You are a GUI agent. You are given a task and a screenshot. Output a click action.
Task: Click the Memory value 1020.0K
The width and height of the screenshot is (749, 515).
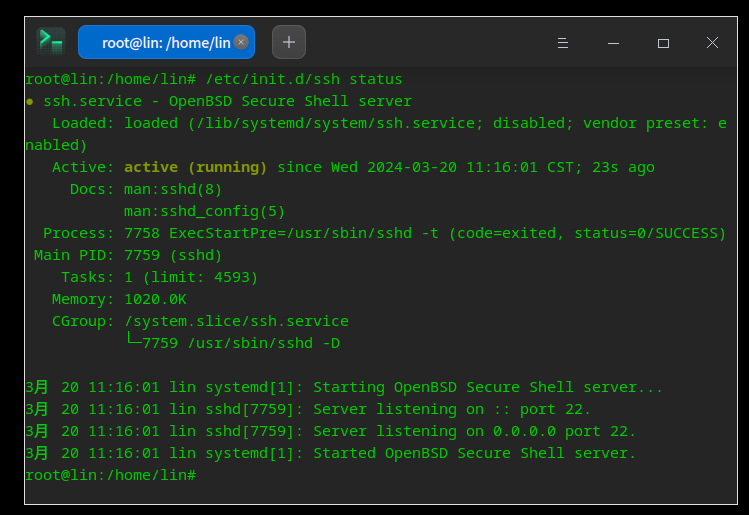click(x=155, y=299)
